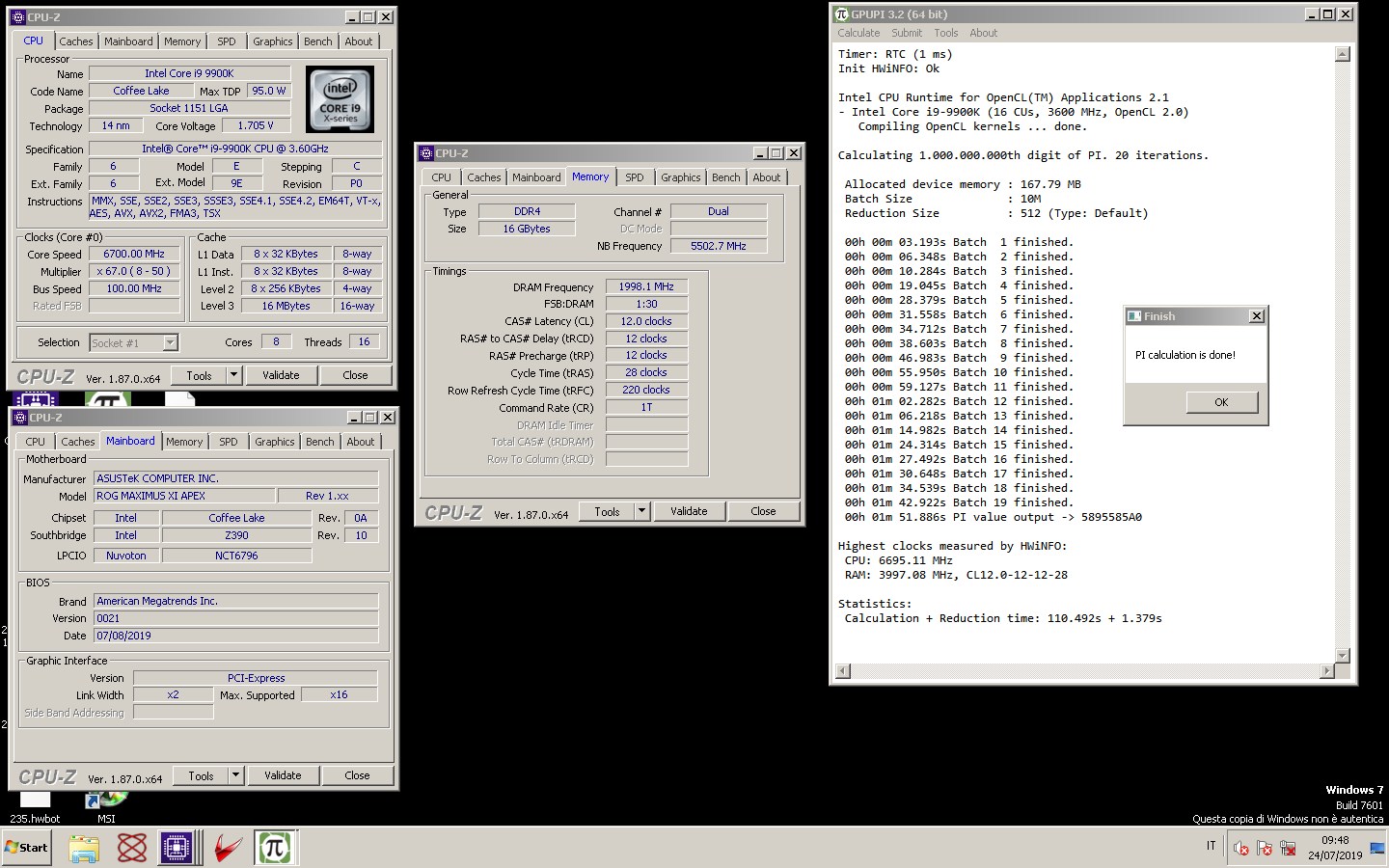Click the disconnected network tray icon
Image resolution: width=1389 pixels, height=868 pixels.
tap(1288, 849)
